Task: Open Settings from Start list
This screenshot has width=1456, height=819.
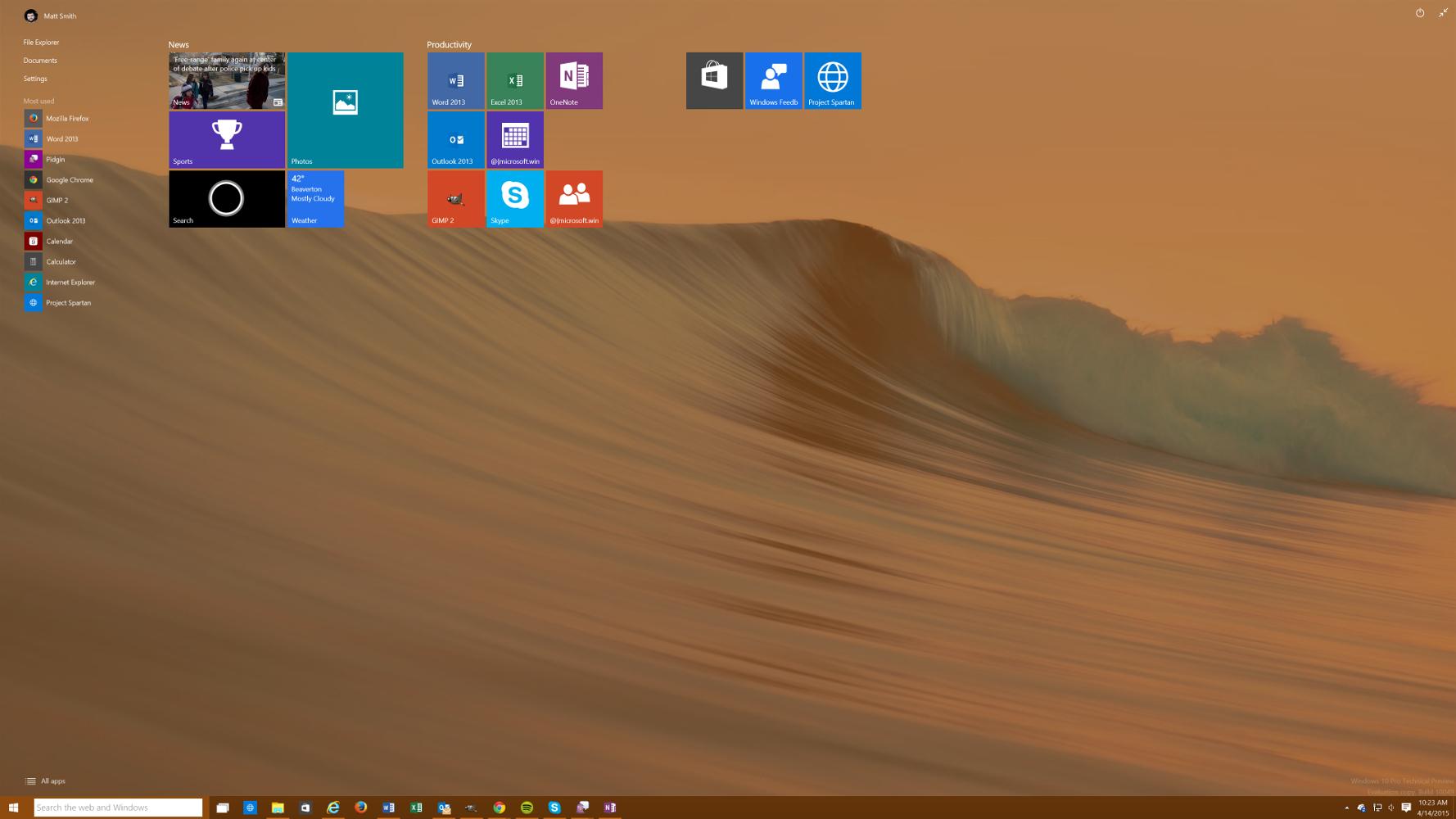Action: tap(35, 79)
